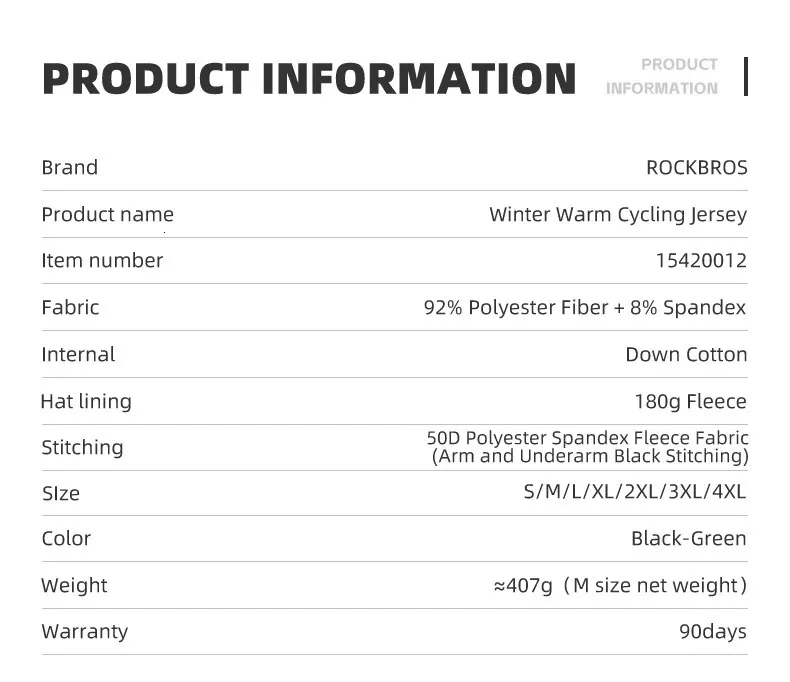This screenshot has height=682, width=790.
Task: Click the small gray PRODUCT INFORMATION caption
Action: [x=662, y=76]
